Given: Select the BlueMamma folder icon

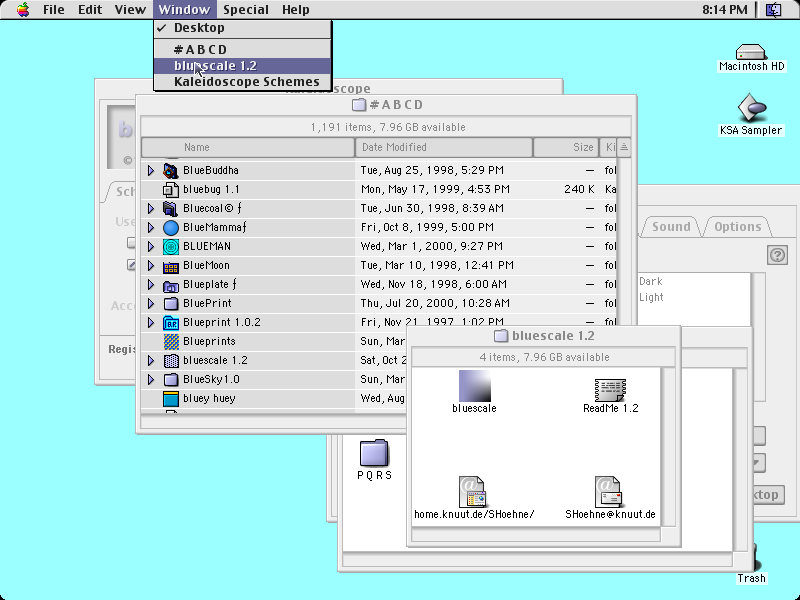Looking at the screenshot, I should click(170, 228).
